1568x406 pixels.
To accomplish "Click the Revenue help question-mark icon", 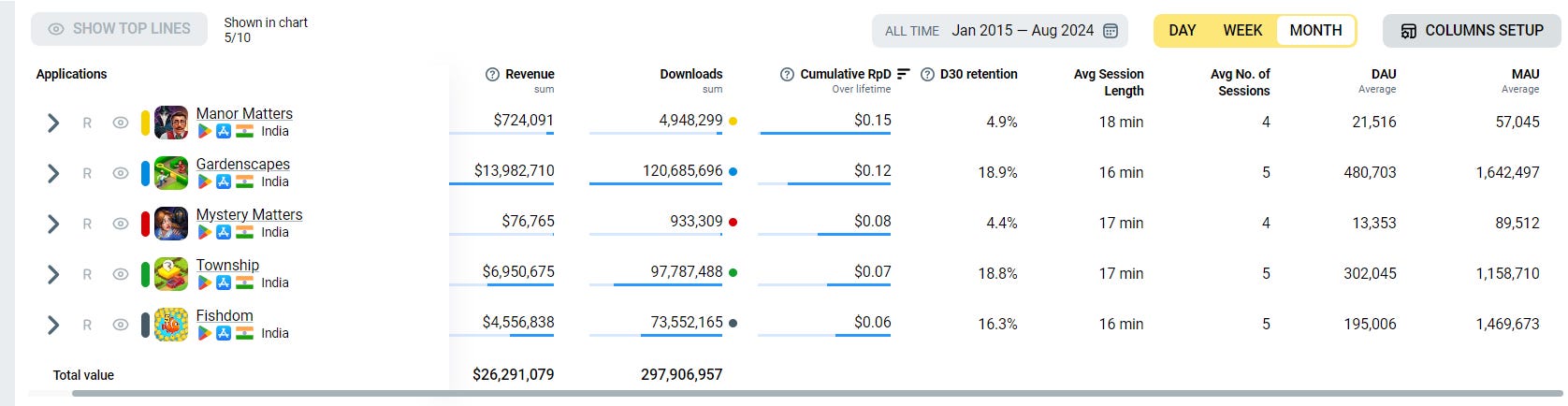I will click(492, 75).
